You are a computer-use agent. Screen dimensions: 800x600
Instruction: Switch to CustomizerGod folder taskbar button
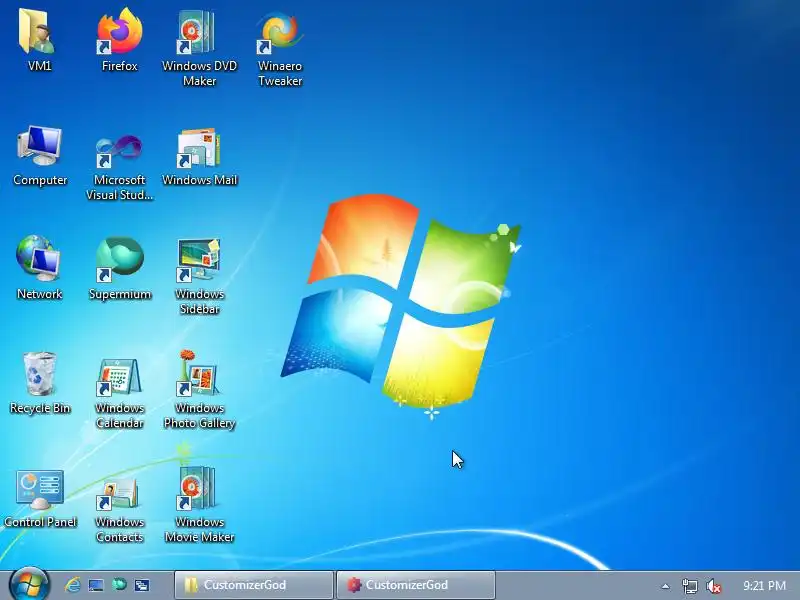click(254, 585)
